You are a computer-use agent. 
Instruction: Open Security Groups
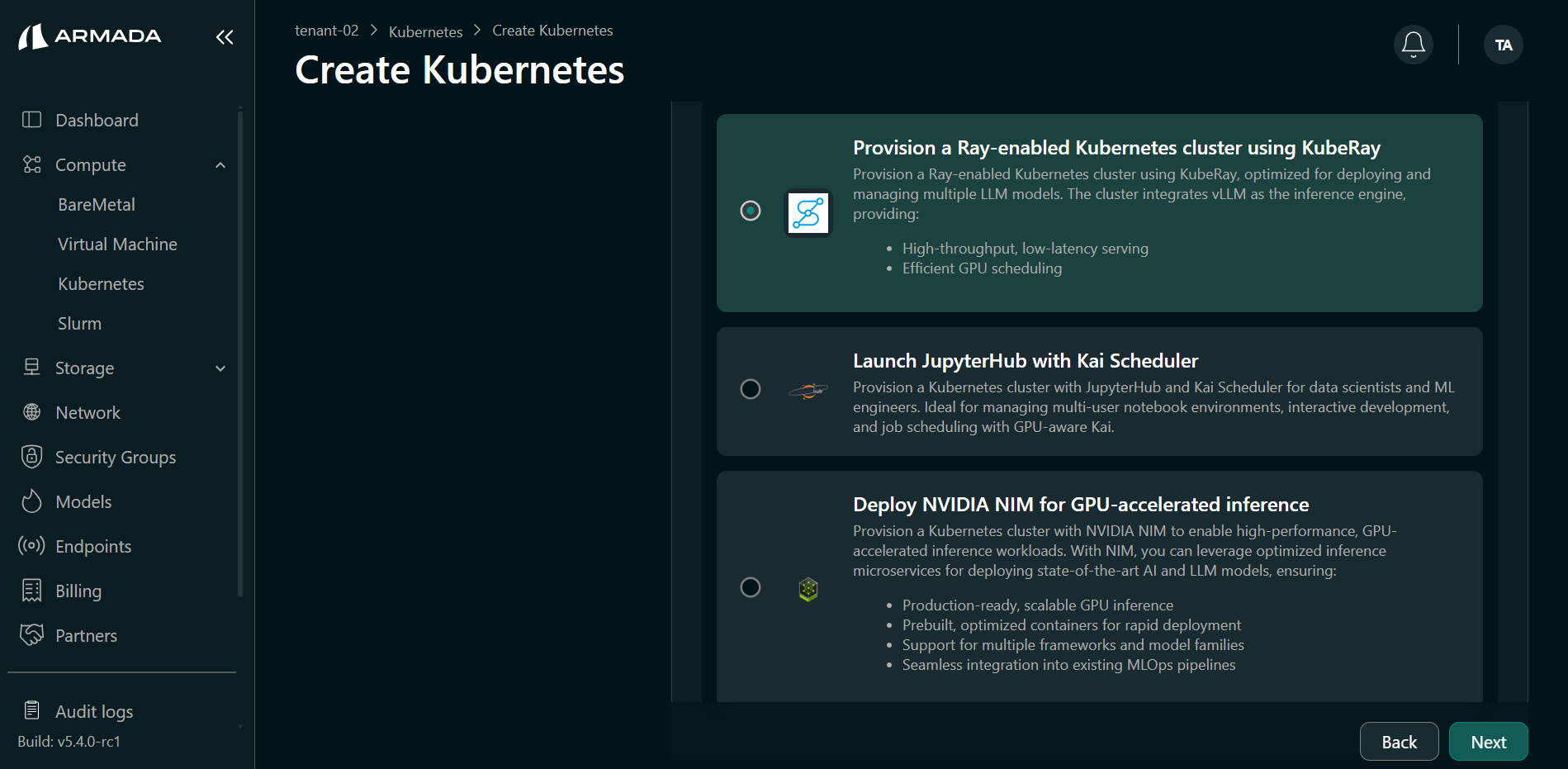tap(116, 458)
